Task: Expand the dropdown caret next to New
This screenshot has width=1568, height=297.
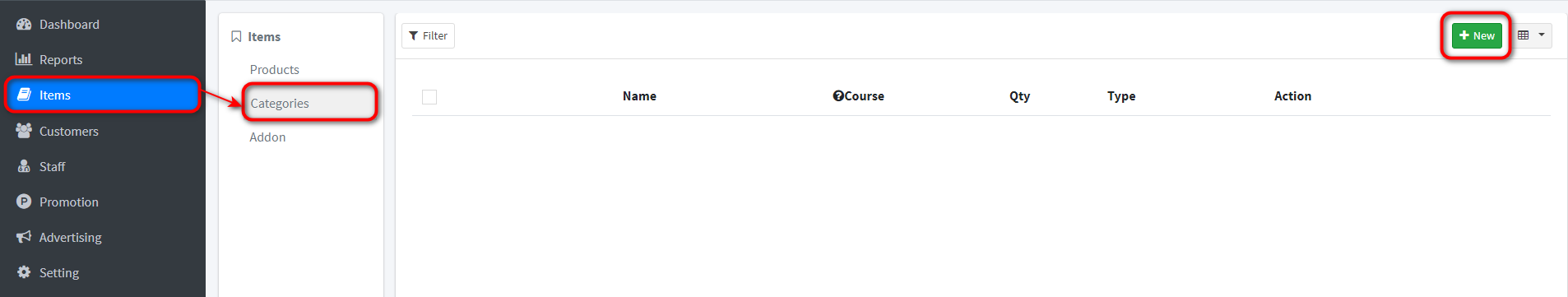Action: 1542,35
